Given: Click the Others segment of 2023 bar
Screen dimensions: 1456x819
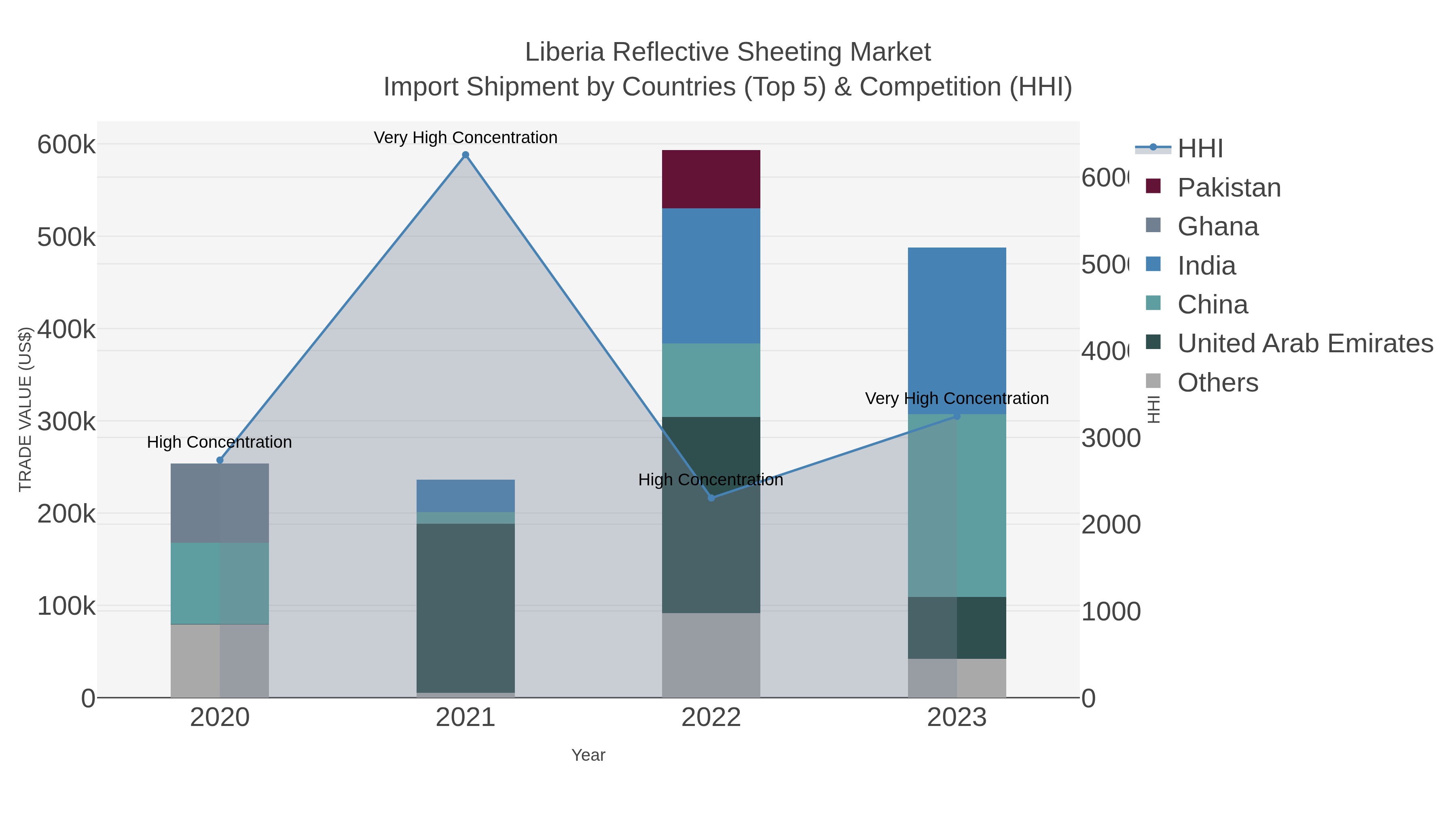Looking at the screenshot, I should click(x=957, y=678).
